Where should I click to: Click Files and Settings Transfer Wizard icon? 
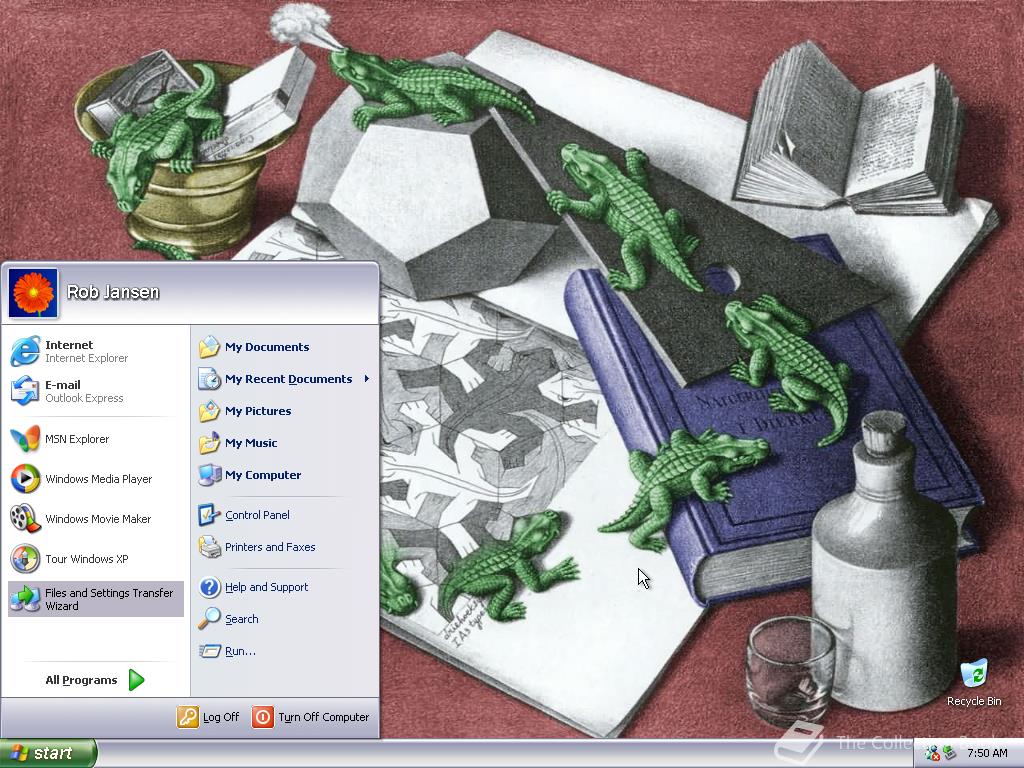25,599
